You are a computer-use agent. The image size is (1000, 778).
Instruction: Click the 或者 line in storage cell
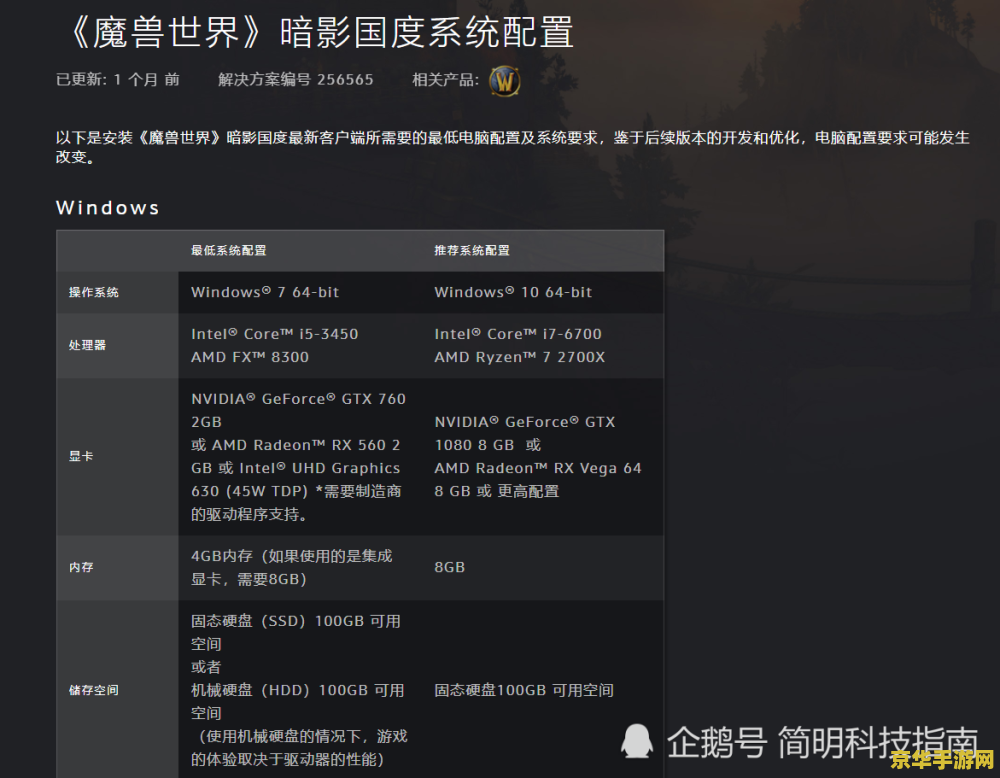click(x=206, y=667)
